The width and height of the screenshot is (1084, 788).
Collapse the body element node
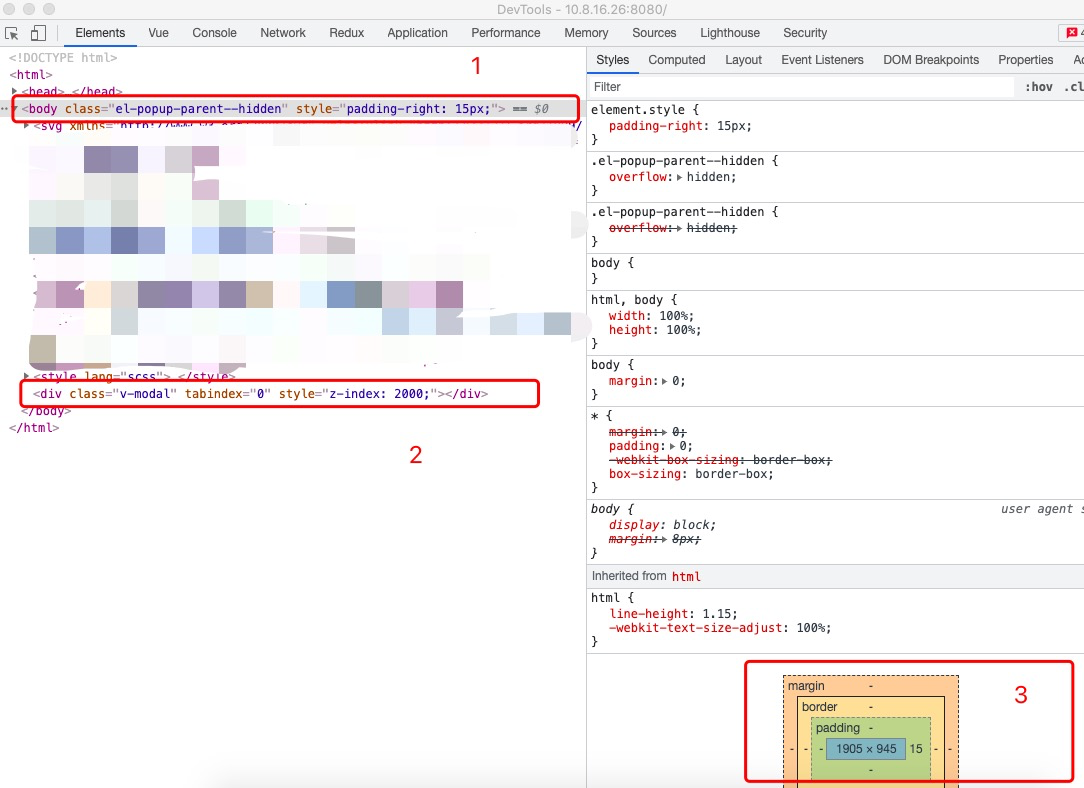[15, 109]
